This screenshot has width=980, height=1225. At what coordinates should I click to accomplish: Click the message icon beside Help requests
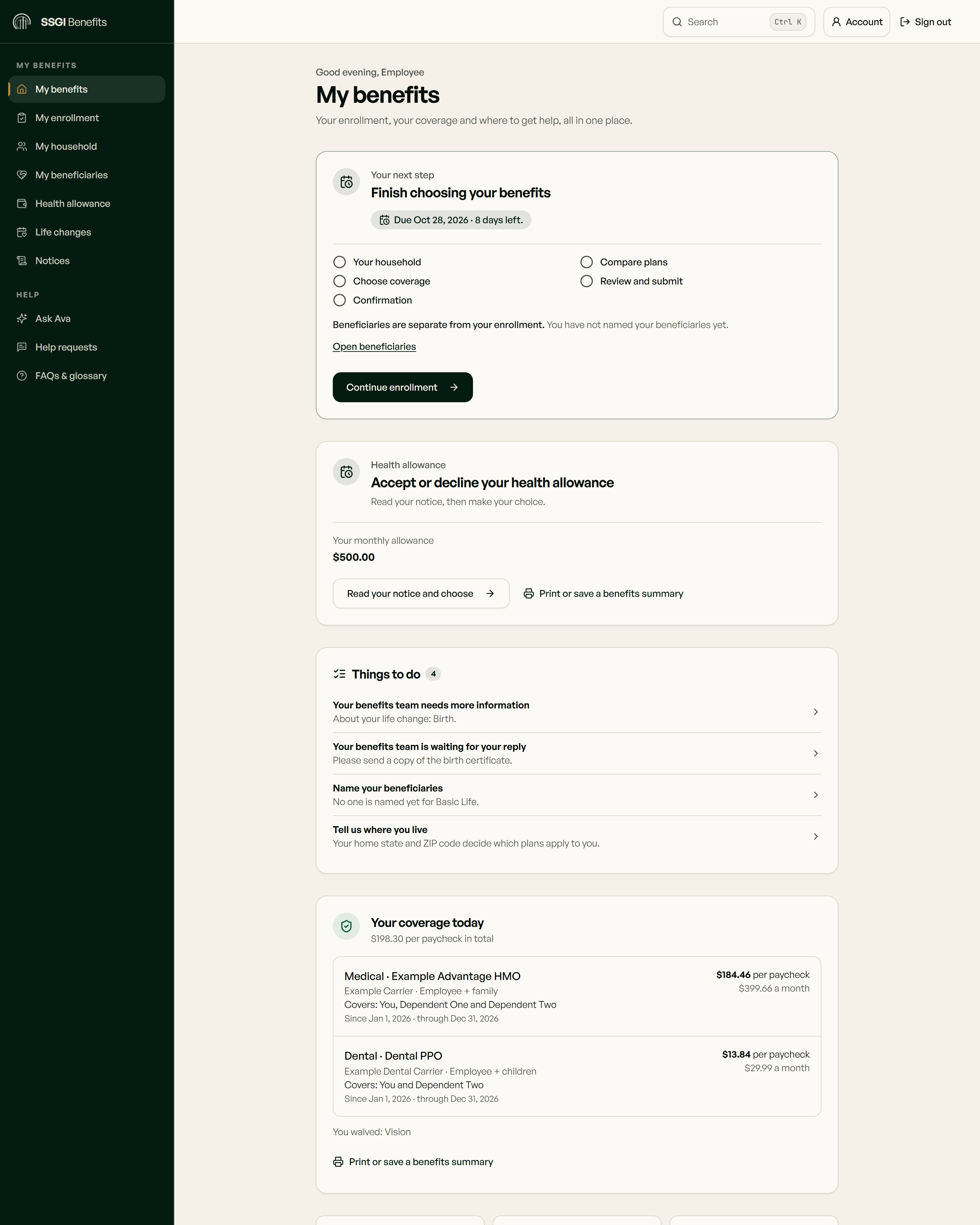click(x=21, y=347)
